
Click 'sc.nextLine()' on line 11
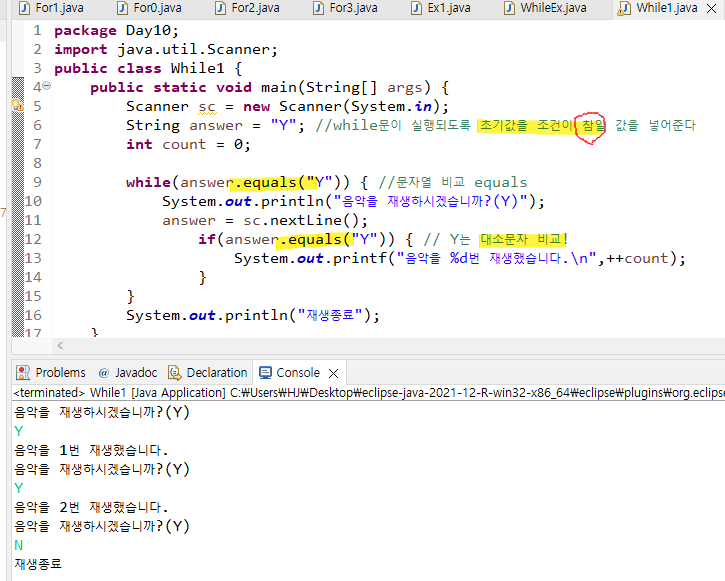301,220
